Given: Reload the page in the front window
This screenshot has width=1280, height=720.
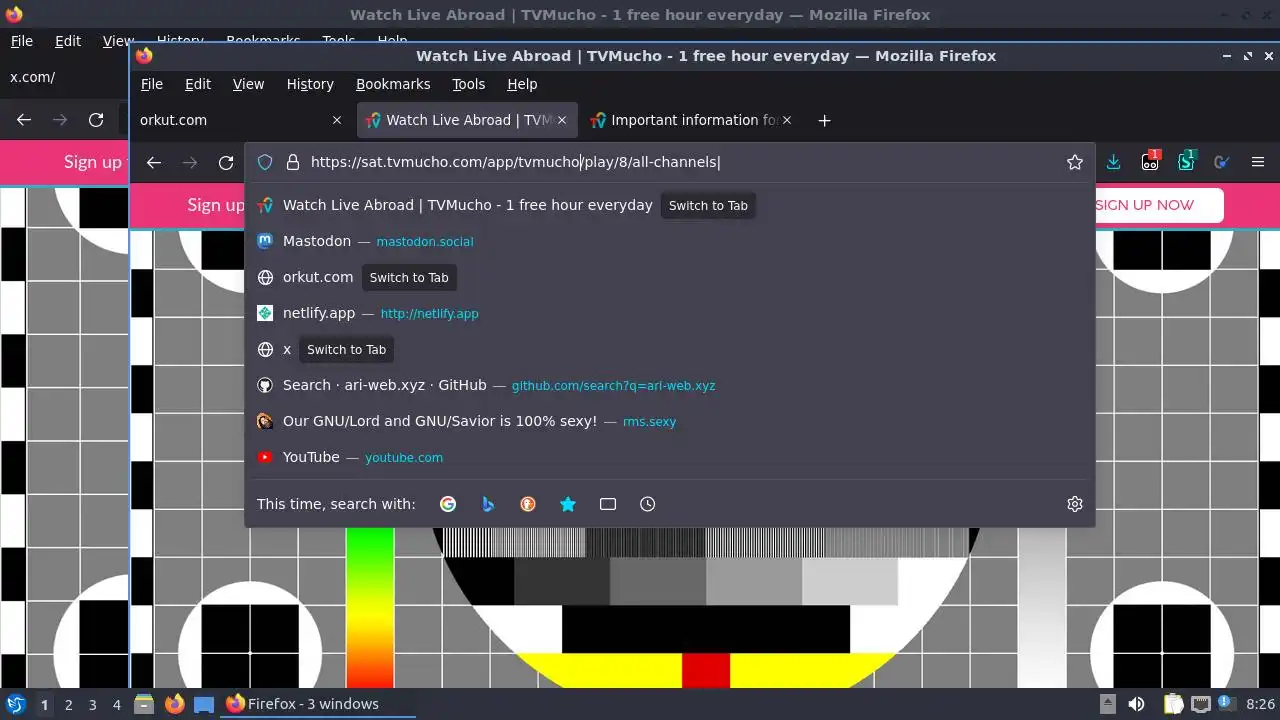Looking at the screenshot, I should click(226, 162).
